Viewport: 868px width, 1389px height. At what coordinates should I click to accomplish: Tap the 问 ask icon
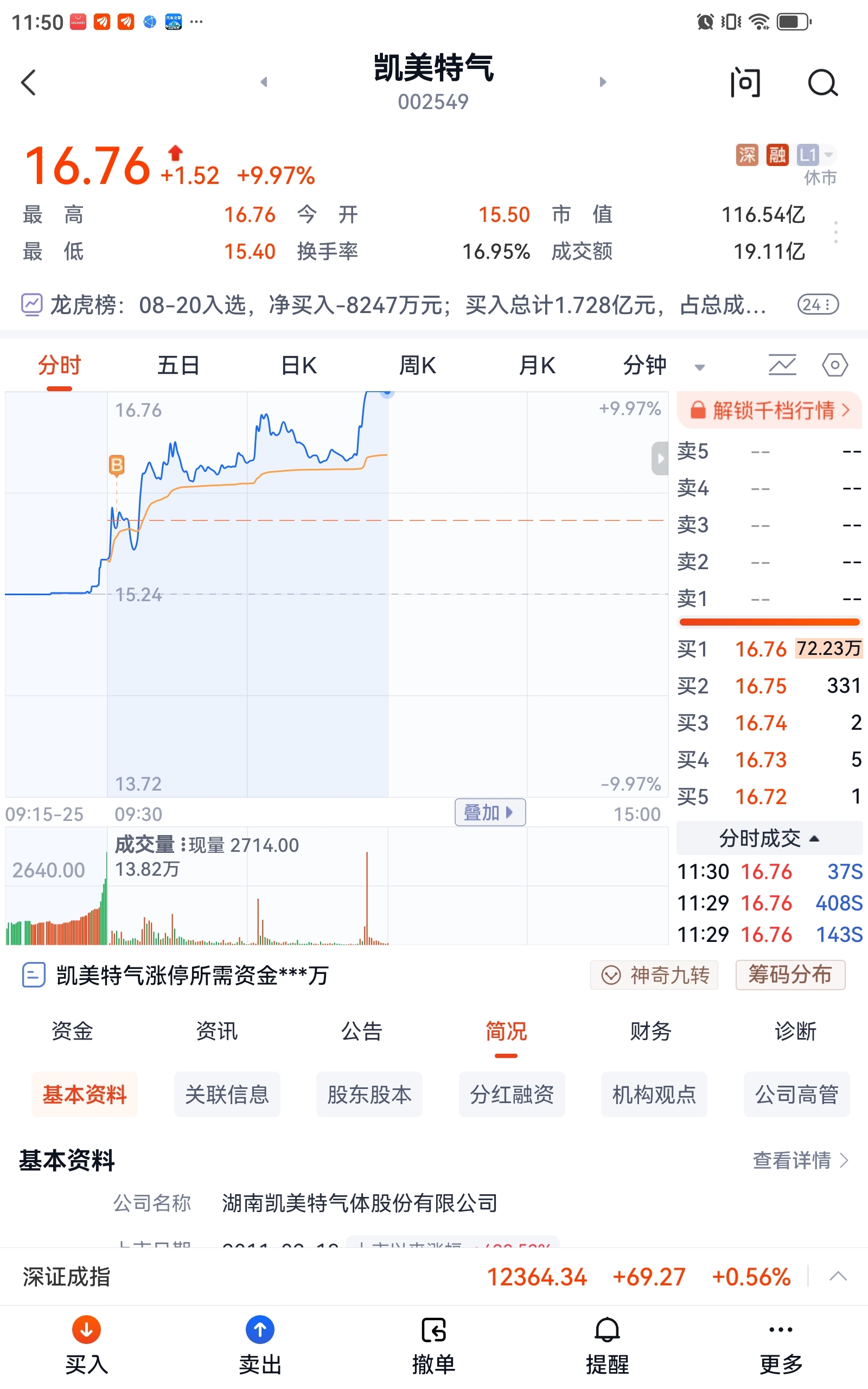745,82
